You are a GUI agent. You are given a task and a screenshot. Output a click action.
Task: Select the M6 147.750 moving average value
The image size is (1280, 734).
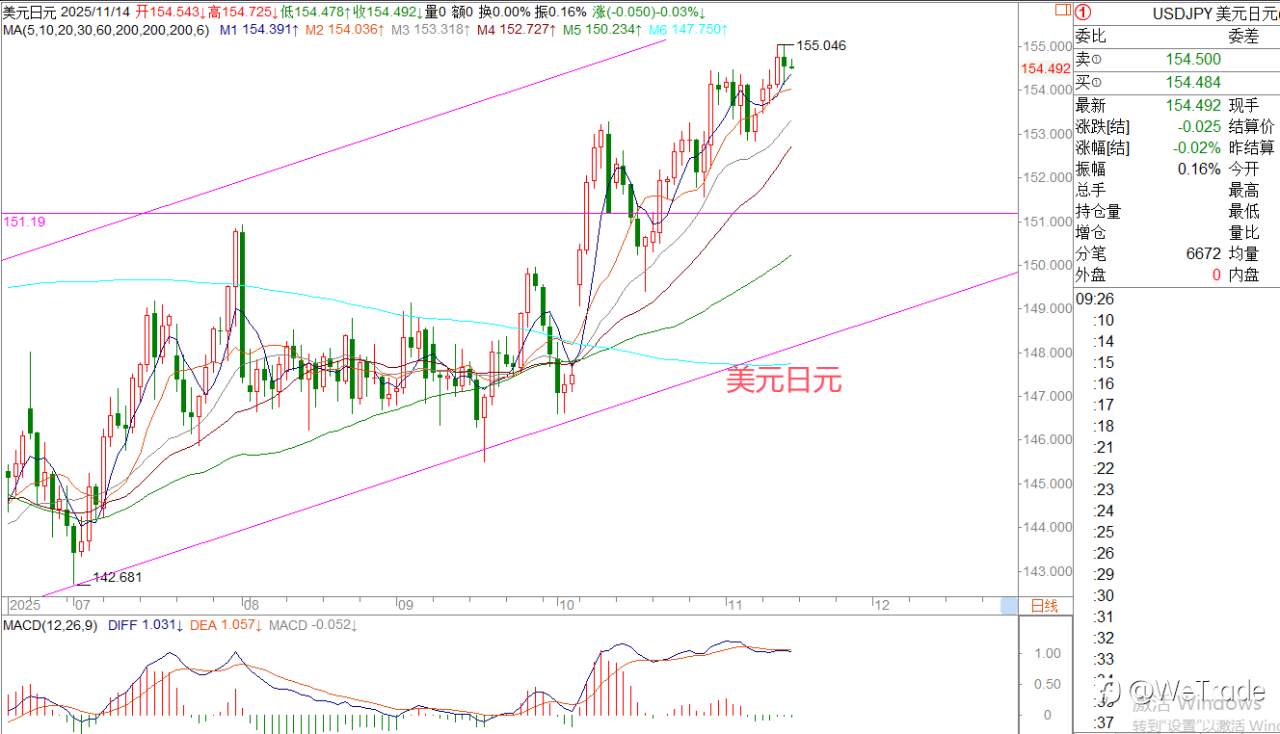click(x=689, y=30)
